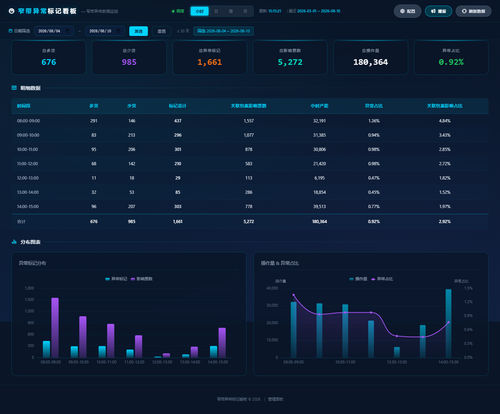The image size is (500, 414).
Task: Click the card showing 985
Action: click(129, 57)
